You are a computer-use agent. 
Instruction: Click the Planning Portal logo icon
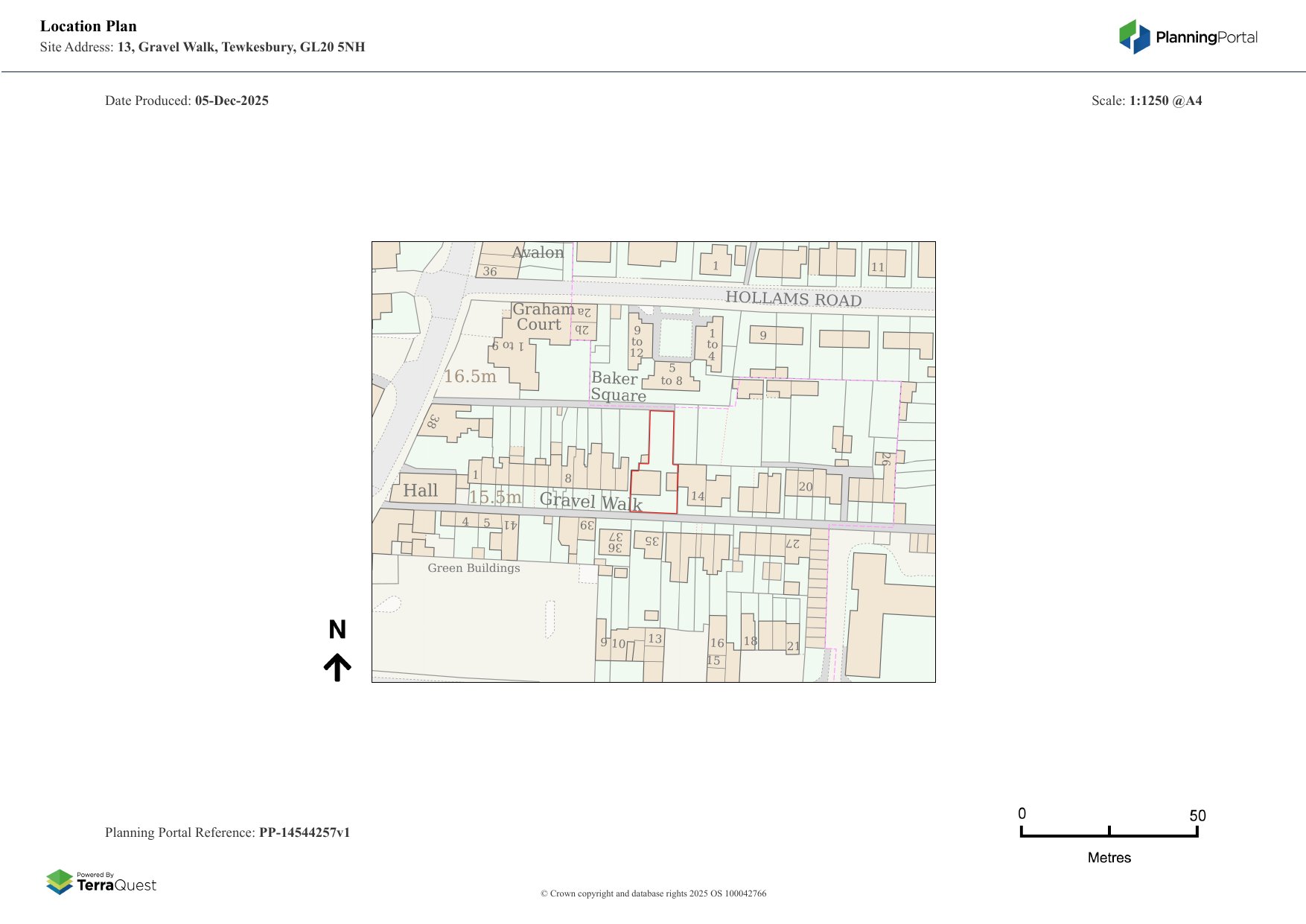pos(1134,36)
